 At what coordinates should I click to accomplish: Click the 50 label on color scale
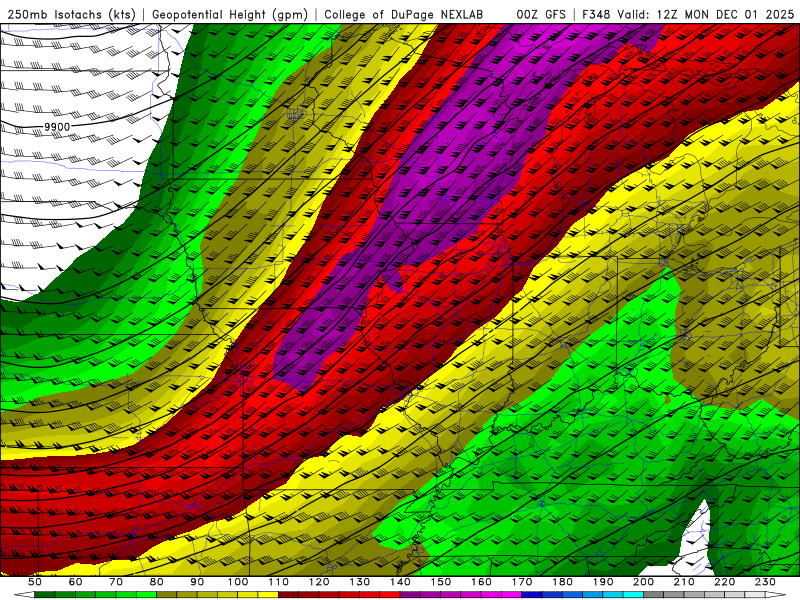[x=35, y=582]
